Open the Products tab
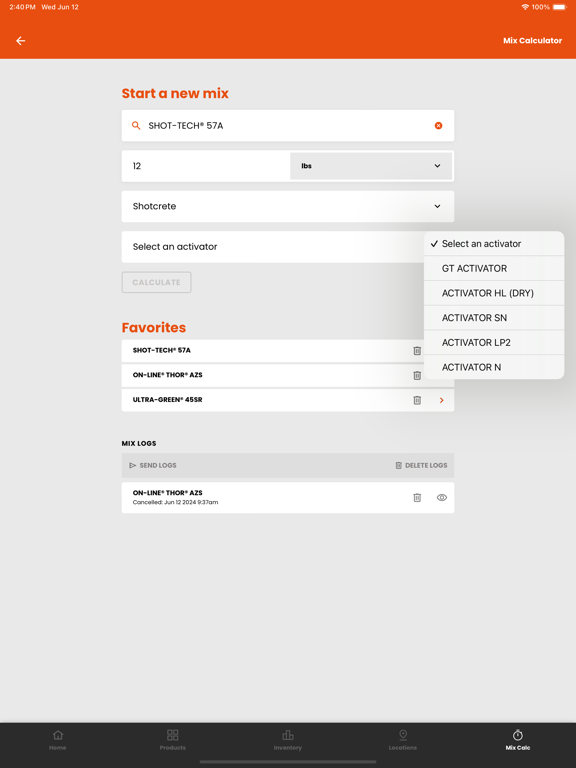Viewport: 576px width, 768px height. pyautogui.click(x=172, y=740)
